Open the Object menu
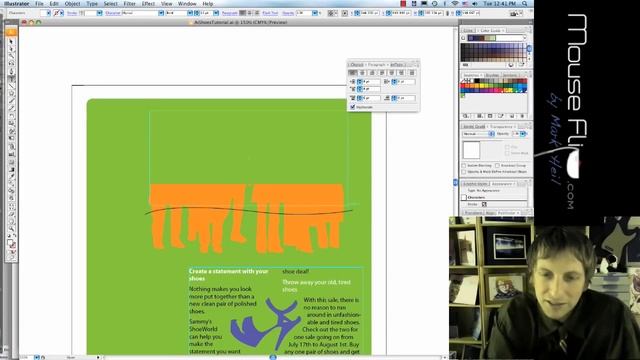 tap(73, 4)
